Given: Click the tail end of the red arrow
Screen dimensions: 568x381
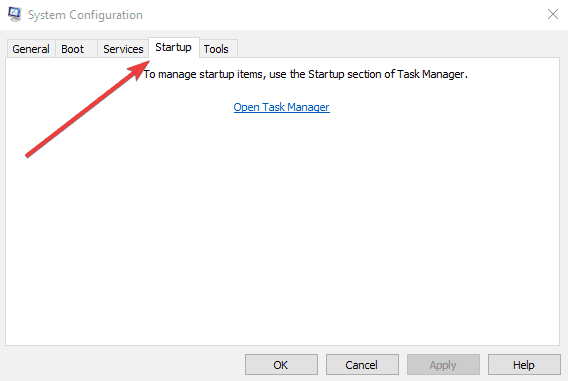Looking at the screenshot, I should coord(29,155).
